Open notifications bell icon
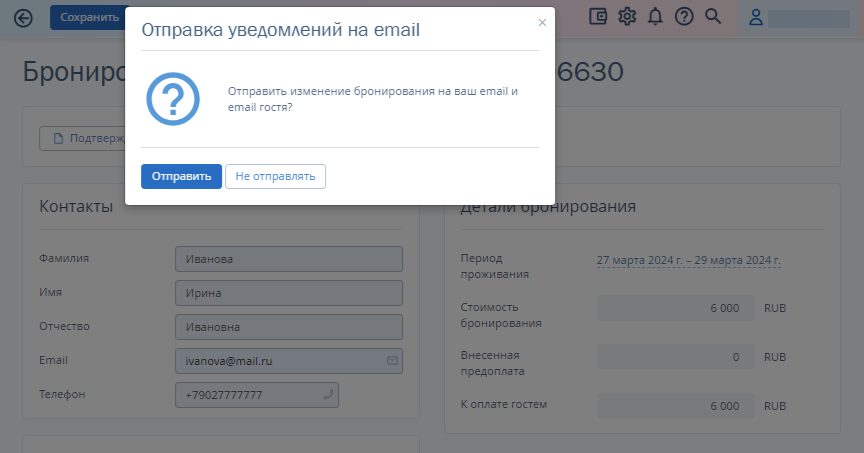 (x=655, y=17)
